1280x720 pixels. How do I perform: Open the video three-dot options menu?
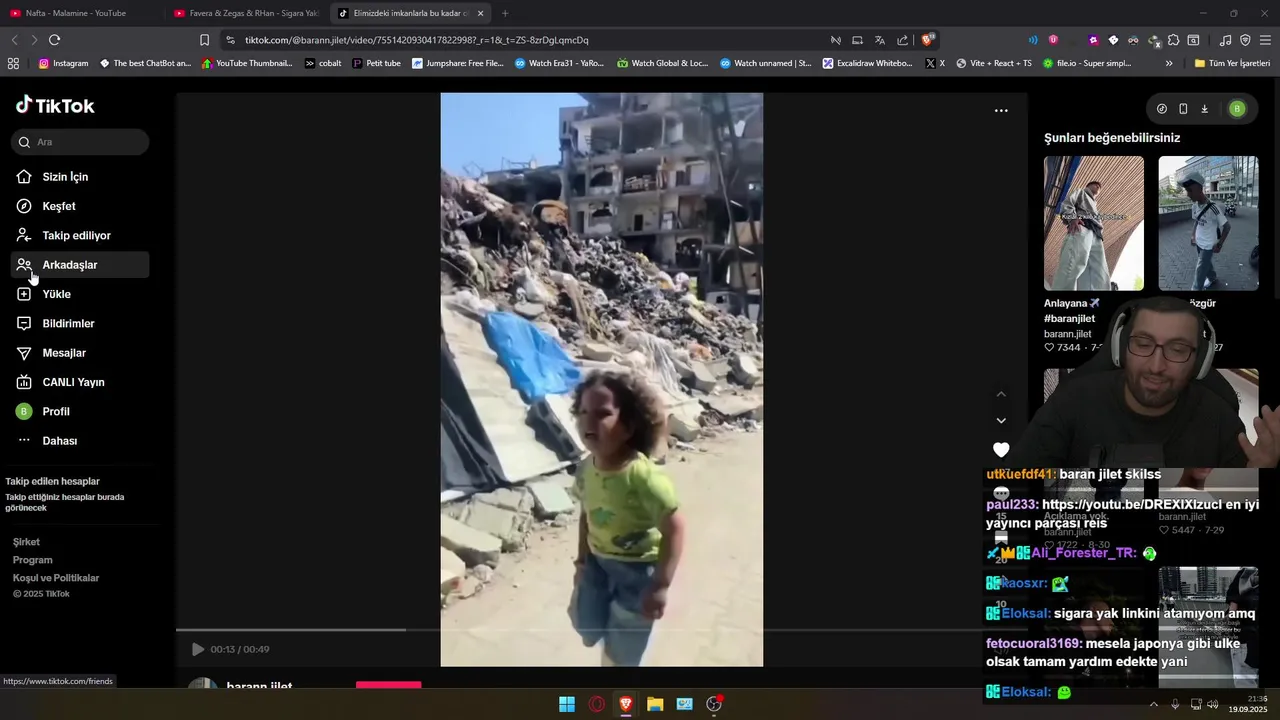1001,111
